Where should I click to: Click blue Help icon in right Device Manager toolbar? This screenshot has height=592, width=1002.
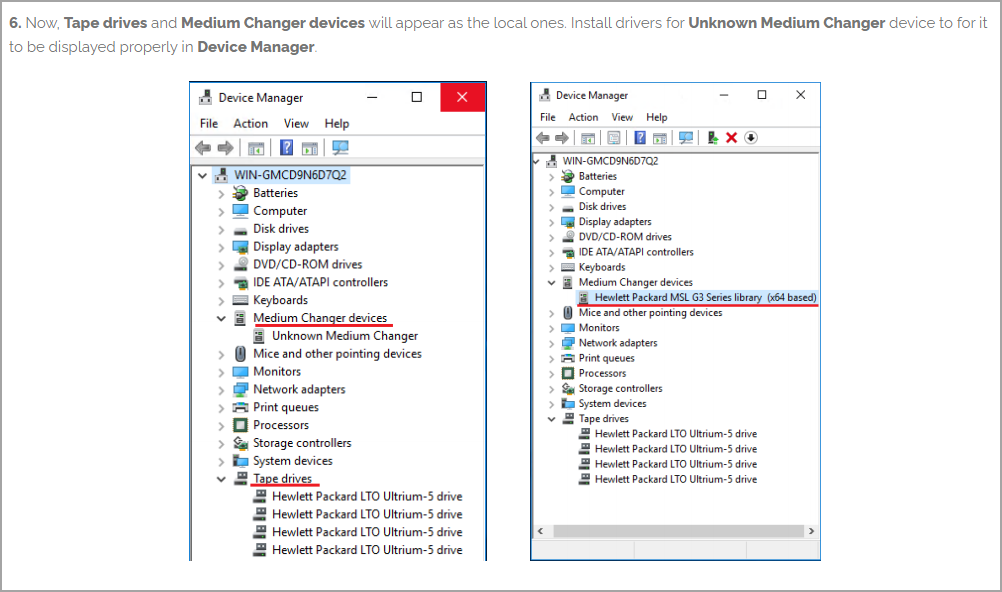[640, 137]
